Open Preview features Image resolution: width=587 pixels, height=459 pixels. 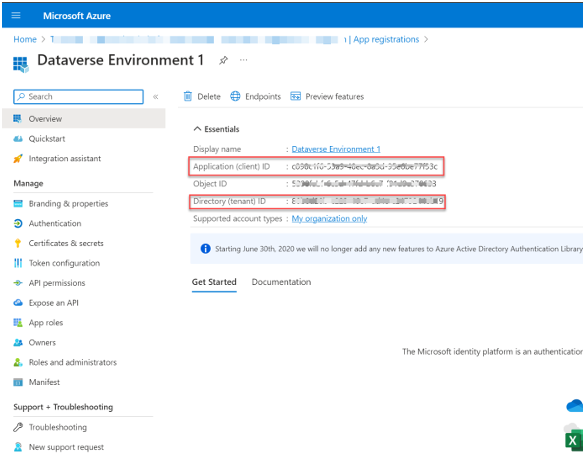point(327,97)
